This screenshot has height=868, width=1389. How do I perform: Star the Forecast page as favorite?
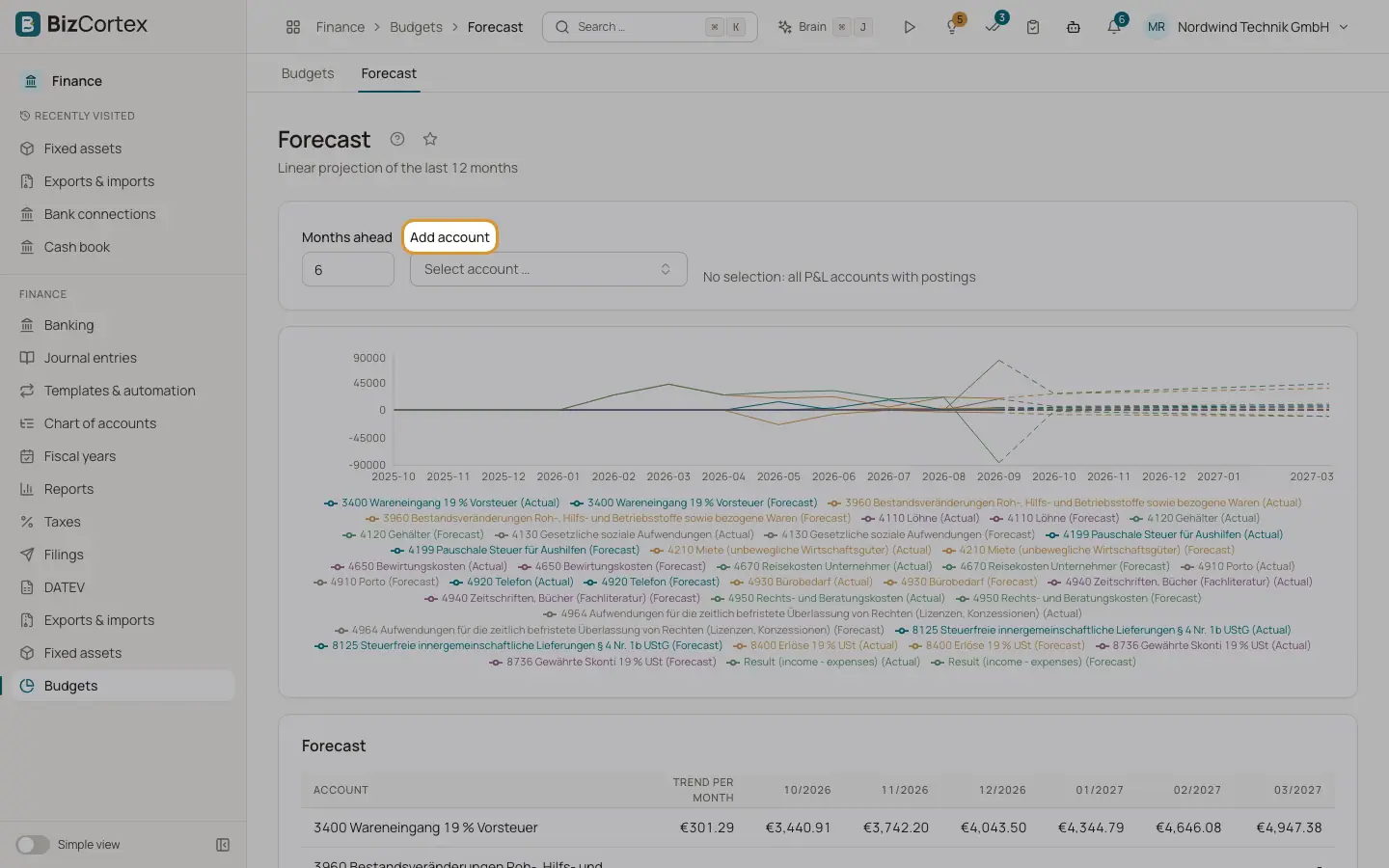[x=430, y=139]
